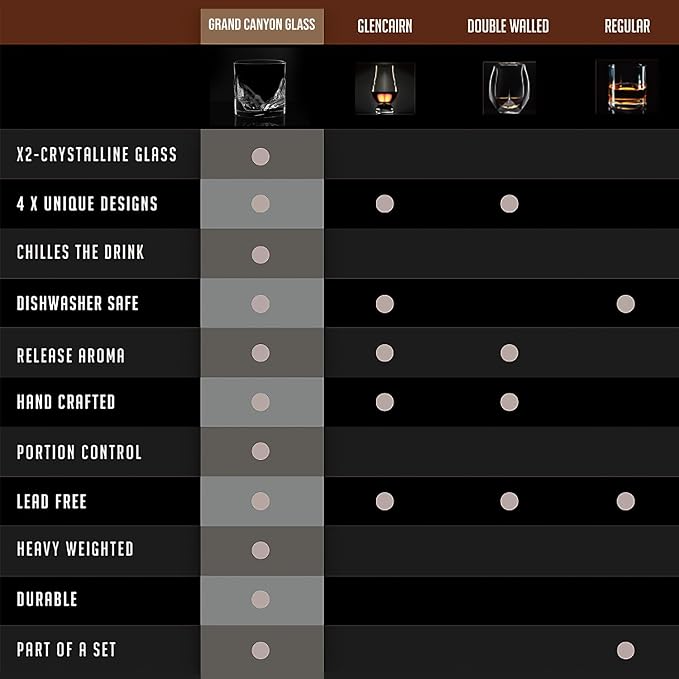
Task: Click the Heavy Weighted row label
Action: [75, 549]
